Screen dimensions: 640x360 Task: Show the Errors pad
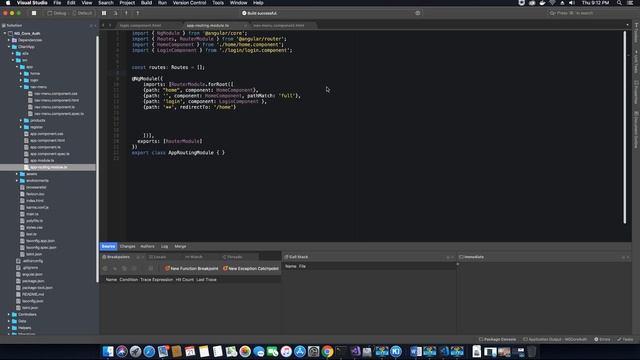tap(602, 339)
